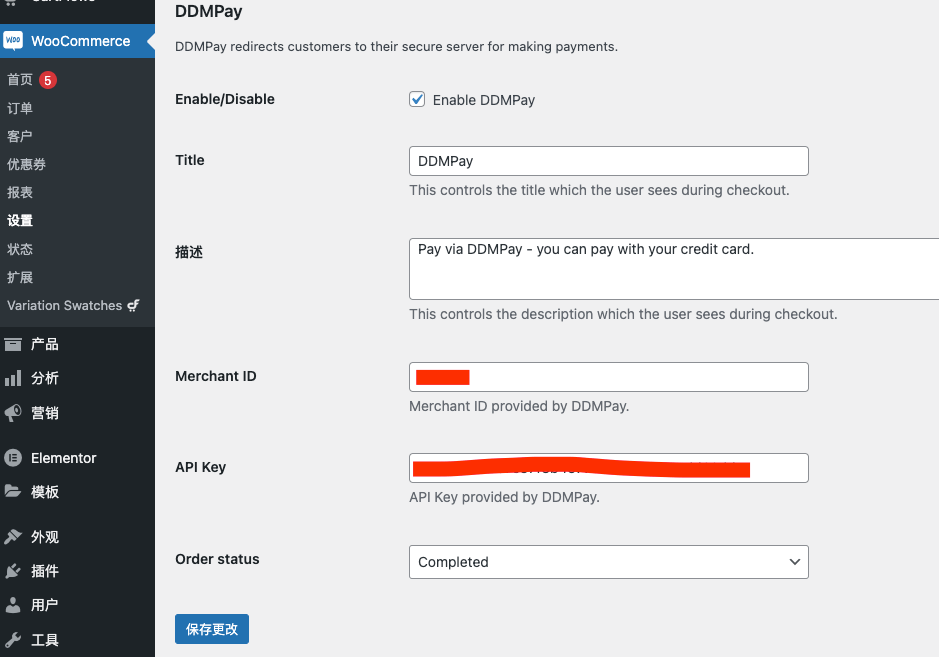Click the red 5 notification badge
939x657 pixels.
(x=48, y=80)
